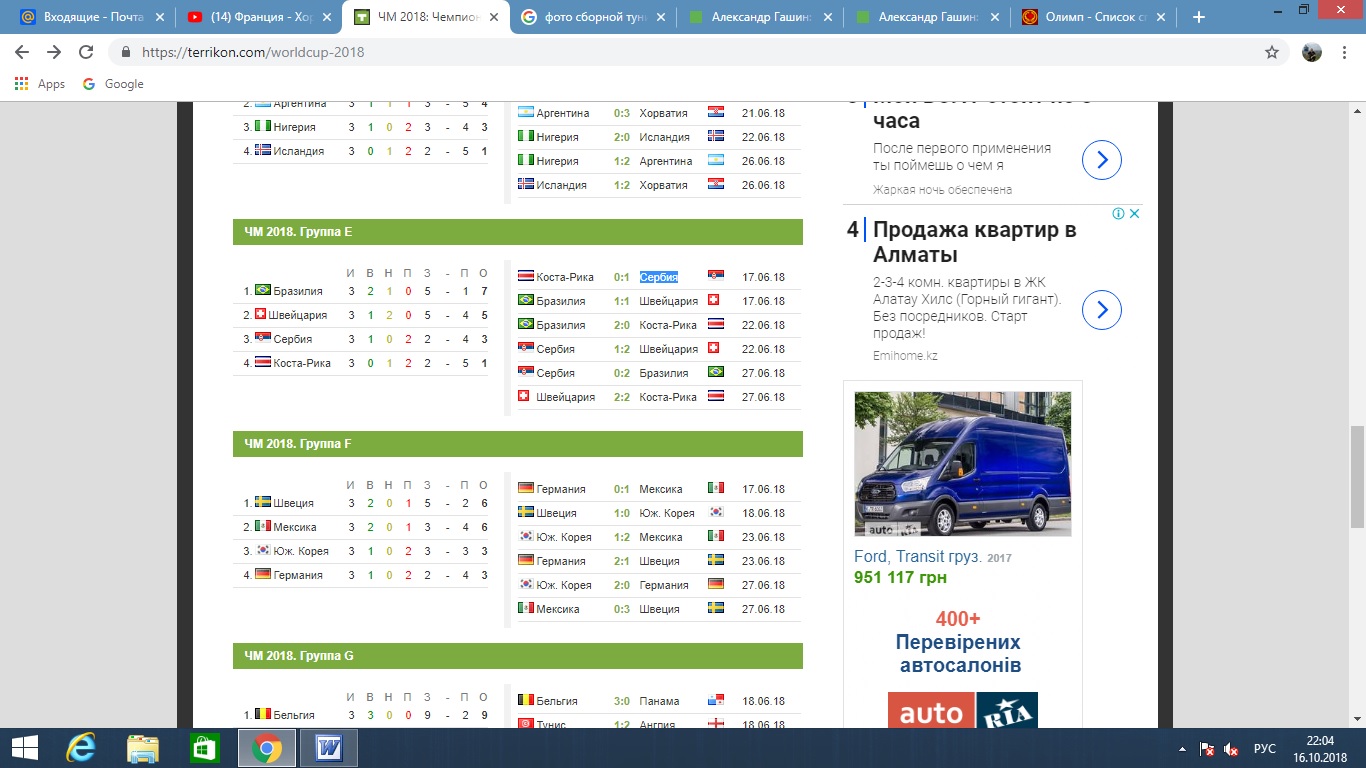Viewport: 1366px width, 768px height.
Task: Click the page vertical scrollbar thumb
Action: pyautogui.click(x=1357, y=475)
